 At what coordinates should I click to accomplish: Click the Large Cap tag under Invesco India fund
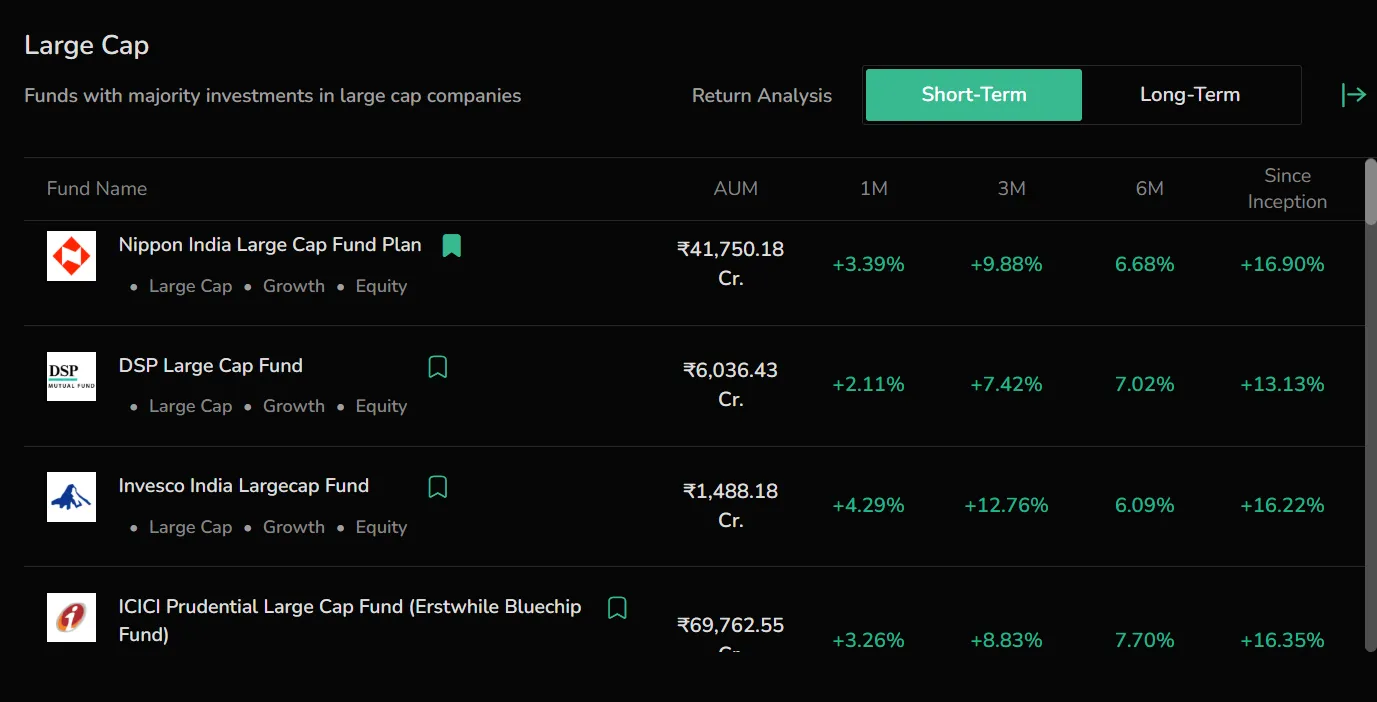190,527
